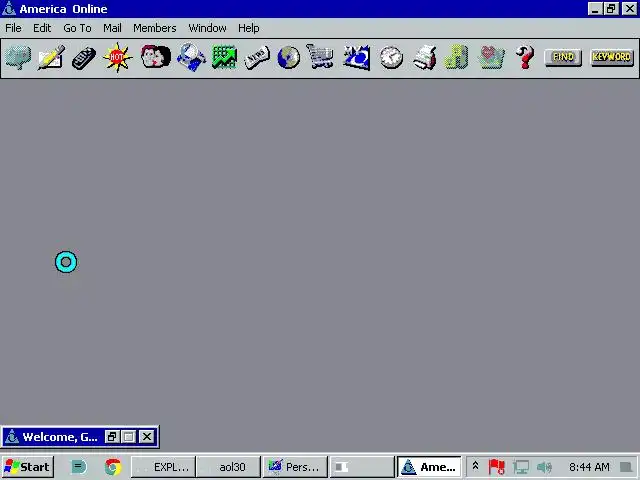Click the disk and magnifier toolbar icon
Screen dimensions: 640x480
pos(191,58)
